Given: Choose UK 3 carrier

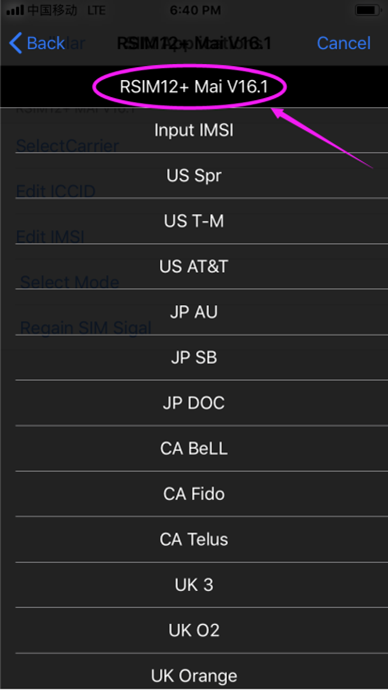Looking at the screenshot, I should pos(194,585).
